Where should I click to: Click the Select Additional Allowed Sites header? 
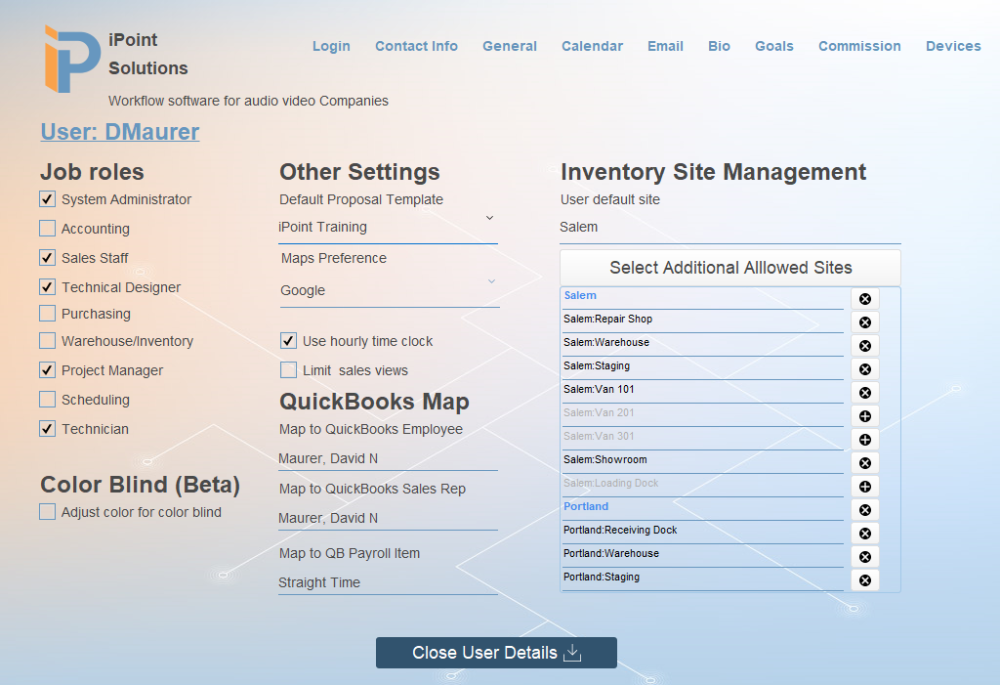click(x=730, y=267)
